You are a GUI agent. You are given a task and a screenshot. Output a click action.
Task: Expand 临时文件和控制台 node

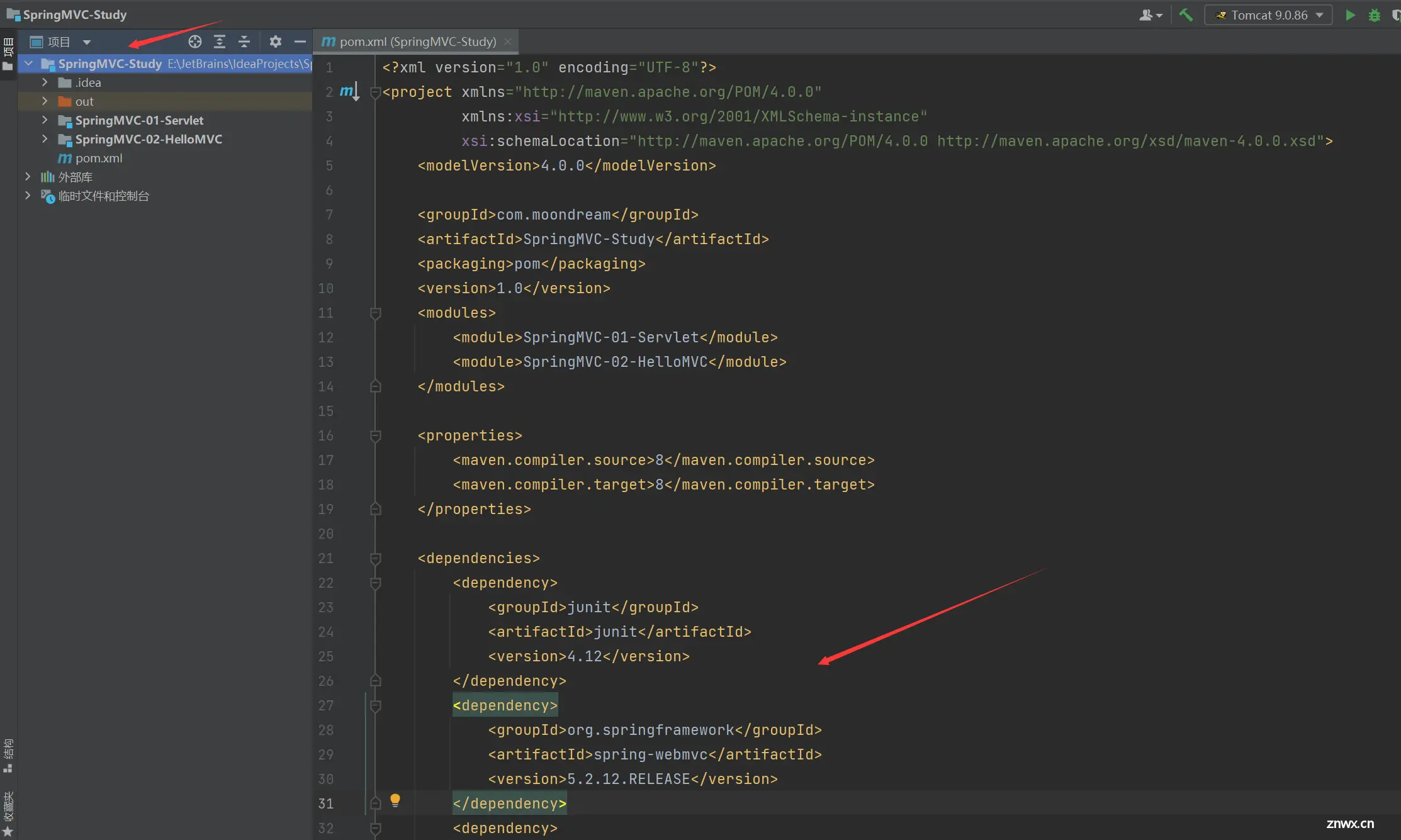click(x=28, y=196)
